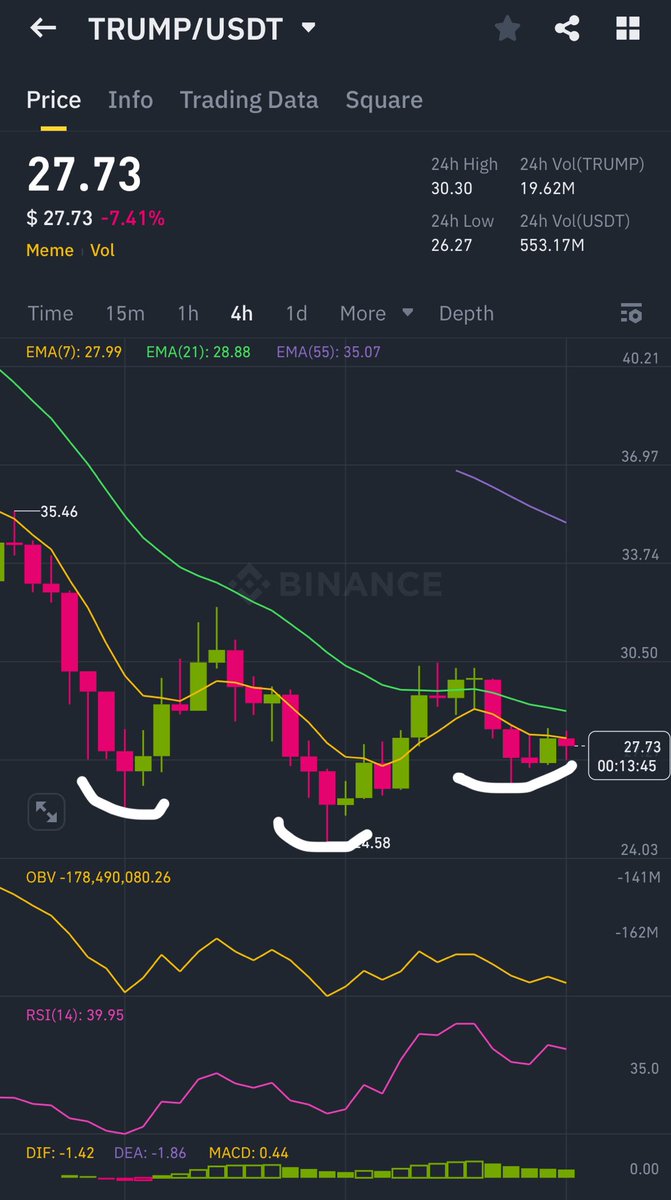This screenshot has height=1200, width=671.
Task: Click the 24h Vol(TRUMP) value 19.62M
Action: click(549, 188)
